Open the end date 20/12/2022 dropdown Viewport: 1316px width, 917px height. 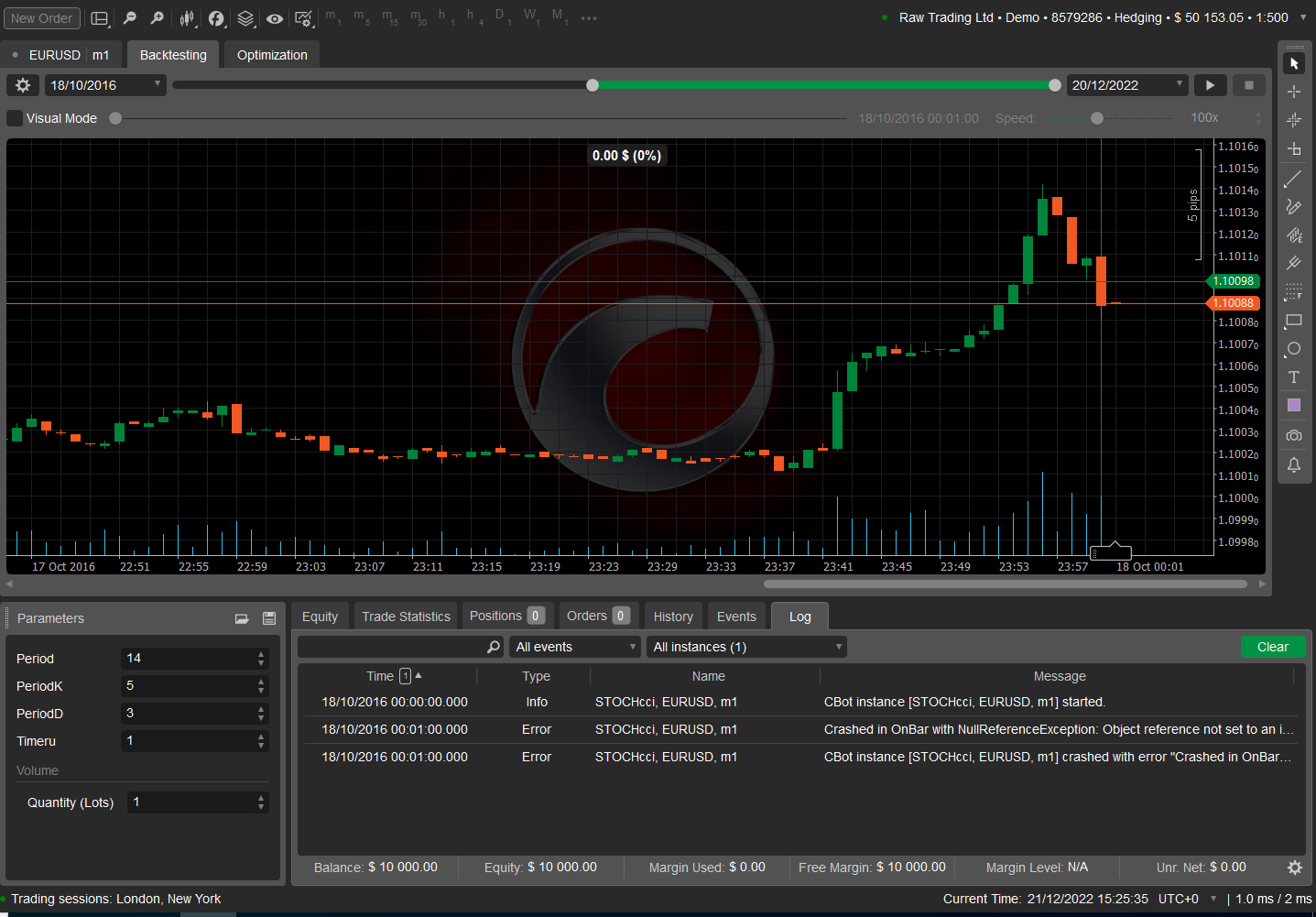pos(1128,85)
